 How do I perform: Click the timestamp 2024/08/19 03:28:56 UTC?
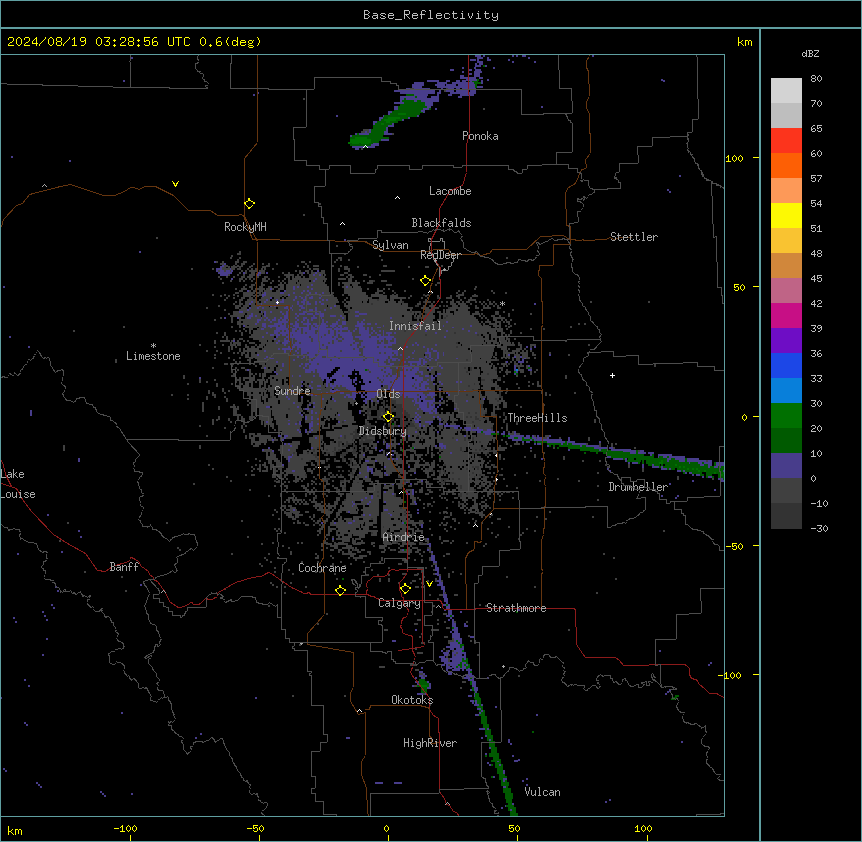pos(98,42)
